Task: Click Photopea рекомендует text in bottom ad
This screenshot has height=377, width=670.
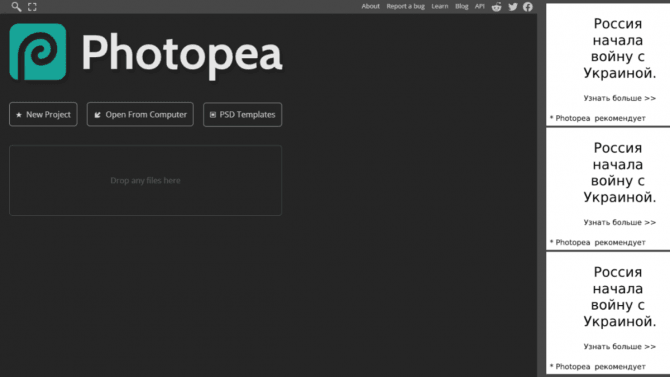Action: coord(598,367)
